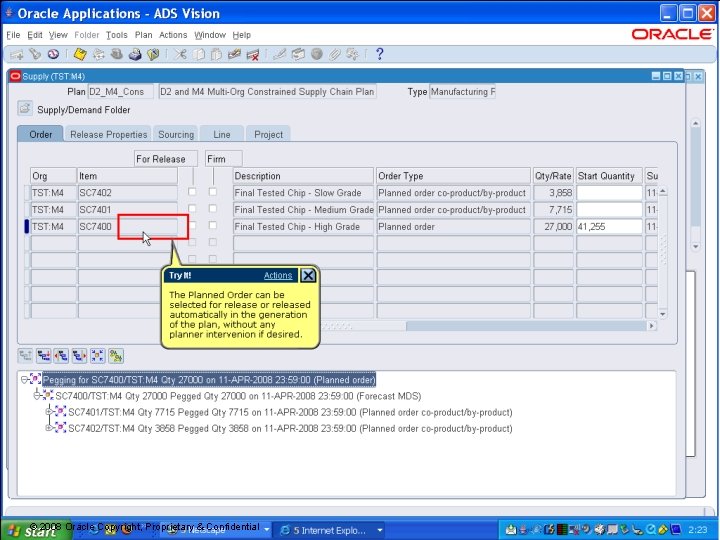
Task: Open the Tools menu
Action: coord(117,35)
